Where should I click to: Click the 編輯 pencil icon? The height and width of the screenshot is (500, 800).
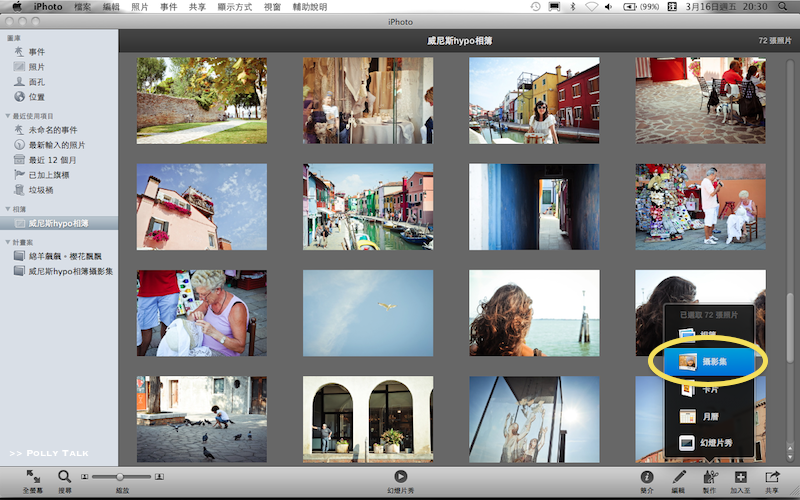point(679,477)
